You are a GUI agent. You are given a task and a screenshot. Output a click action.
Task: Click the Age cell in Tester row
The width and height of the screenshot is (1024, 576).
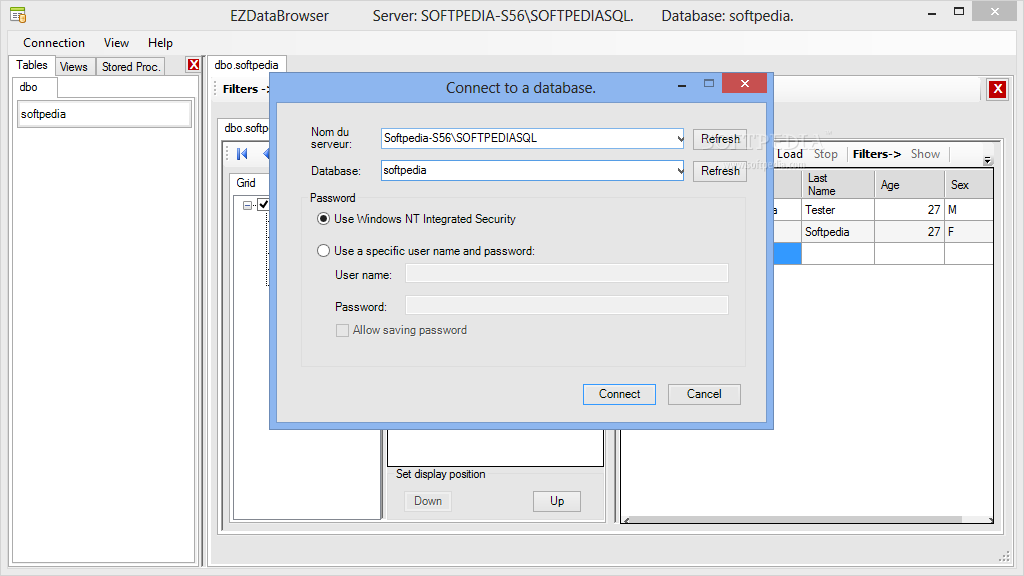pyautogui.click(x=909, y=210)
